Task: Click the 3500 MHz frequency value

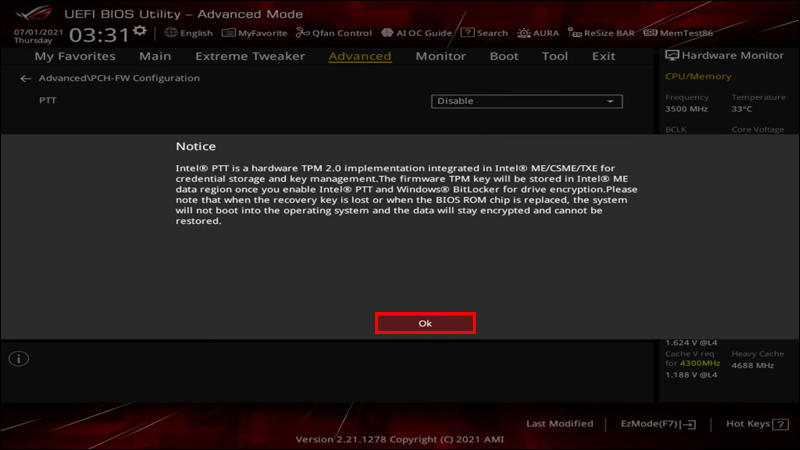Action: pyautogui.click(x=686, y=109)
